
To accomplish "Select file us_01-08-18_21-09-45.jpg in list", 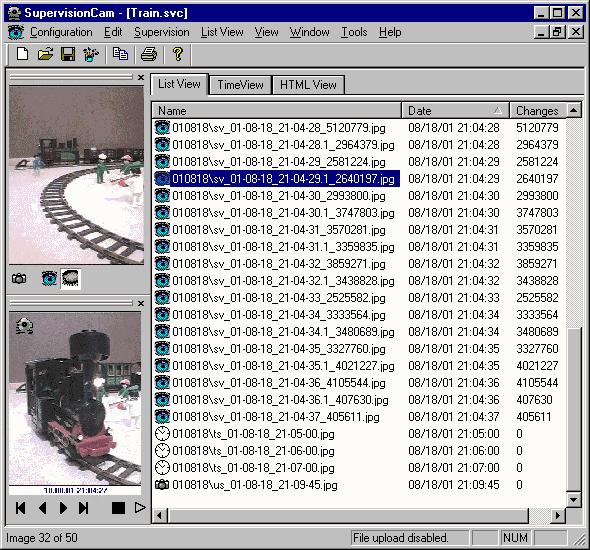I will [x=255, y=485].
